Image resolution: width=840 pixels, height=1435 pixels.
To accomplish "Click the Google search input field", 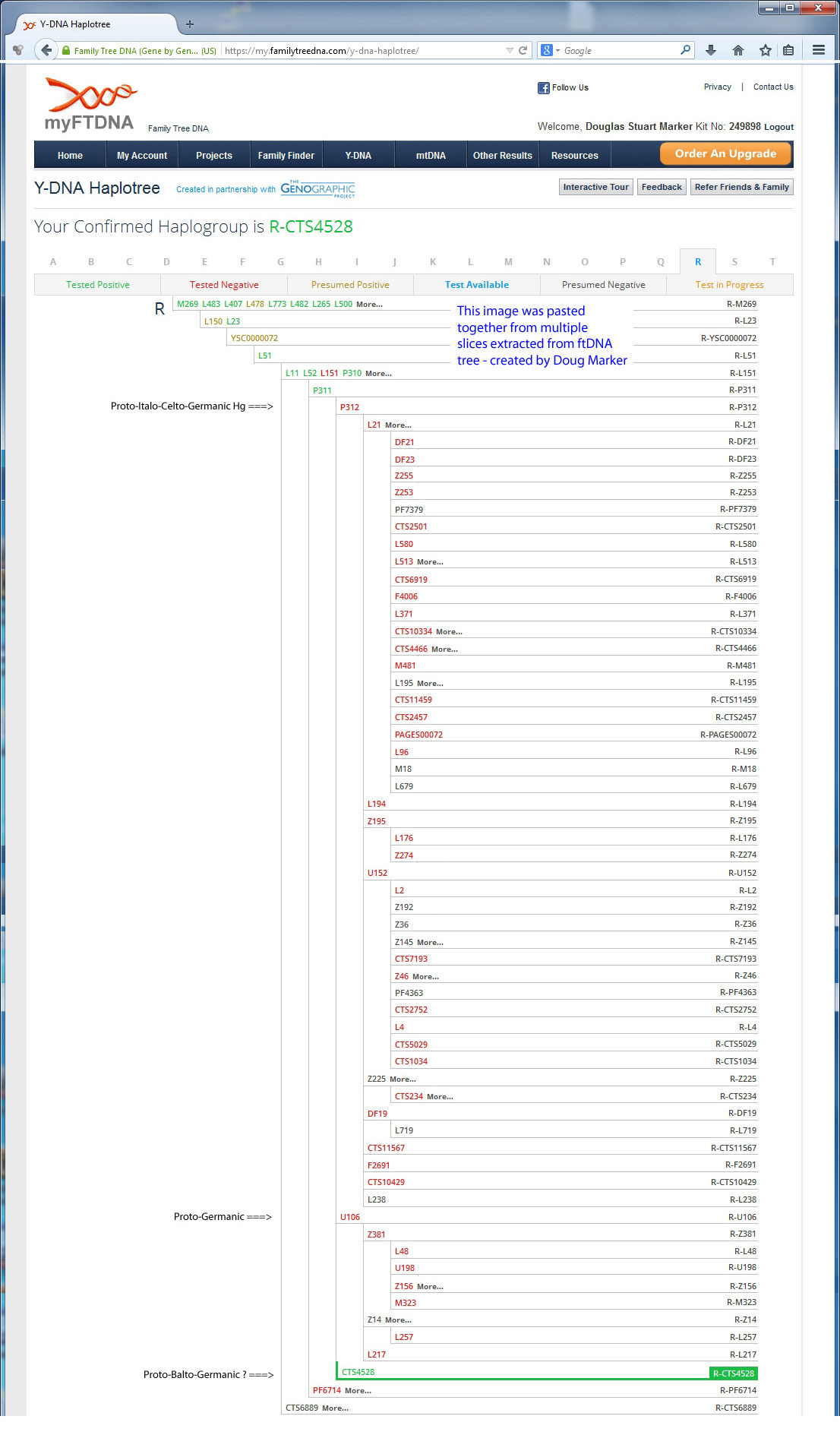I will pos(620,51).
